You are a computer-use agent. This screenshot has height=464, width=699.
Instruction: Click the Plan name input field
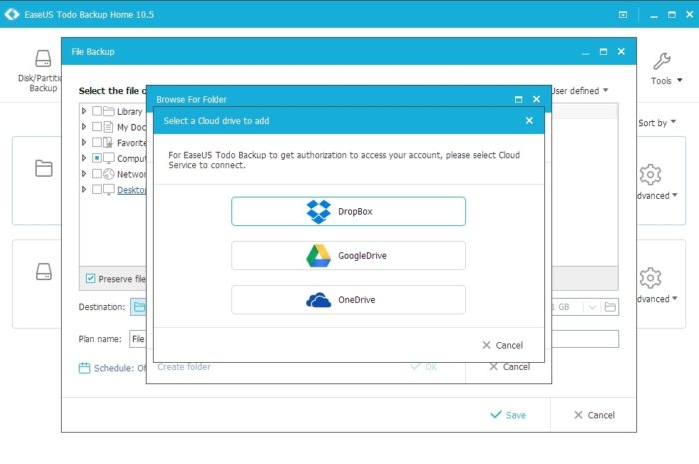pyautogui.click(x=374, y=339)
